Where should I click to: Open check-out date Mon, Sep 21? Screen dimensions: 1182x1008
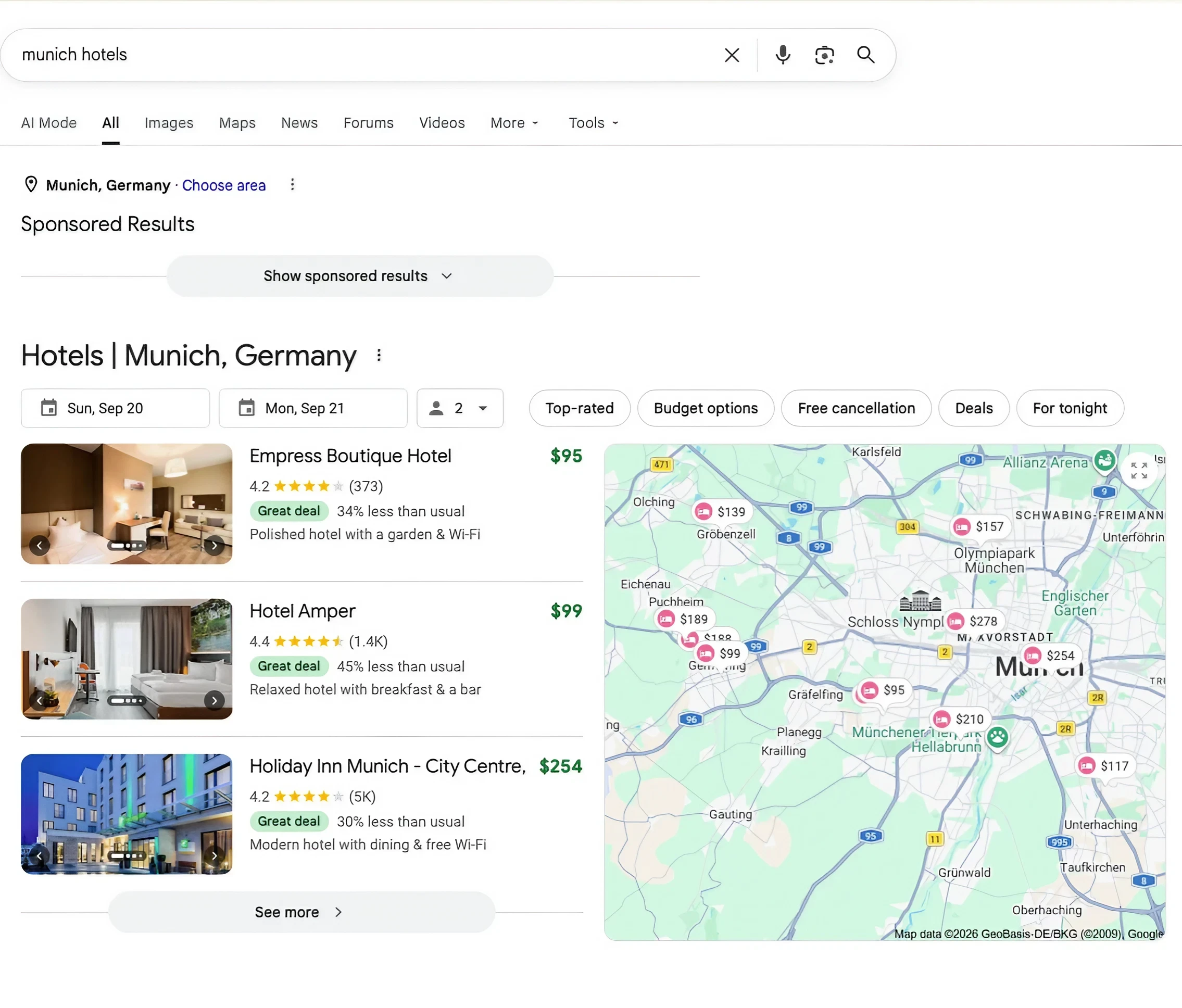coord(312,408)
